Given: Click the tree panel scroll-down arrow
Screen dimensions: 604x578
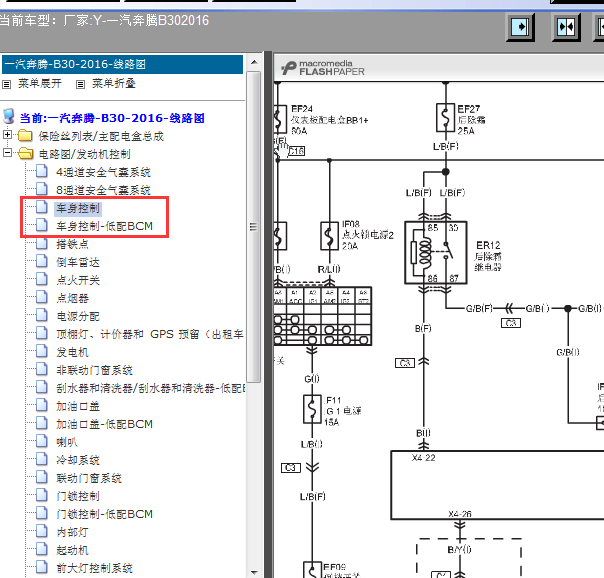Looking at the screenshot, I should click(x=254, y=572).
